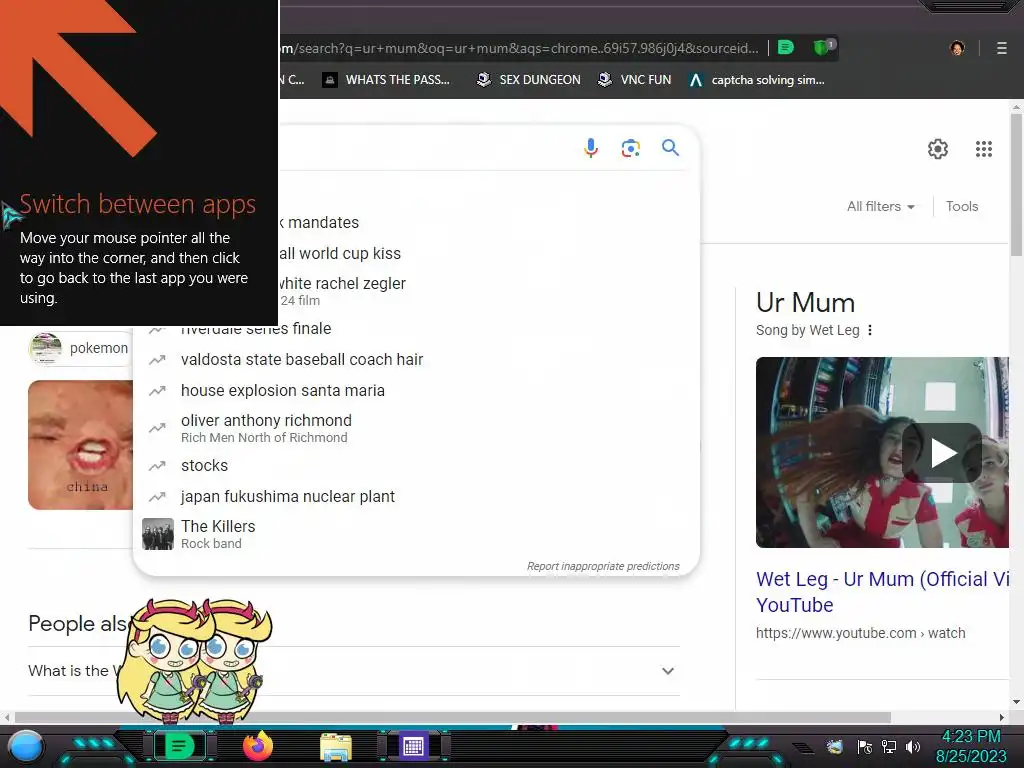1024x768 pixels.
Task: Open Google Lens image search icon
Action: pos(630,148)
